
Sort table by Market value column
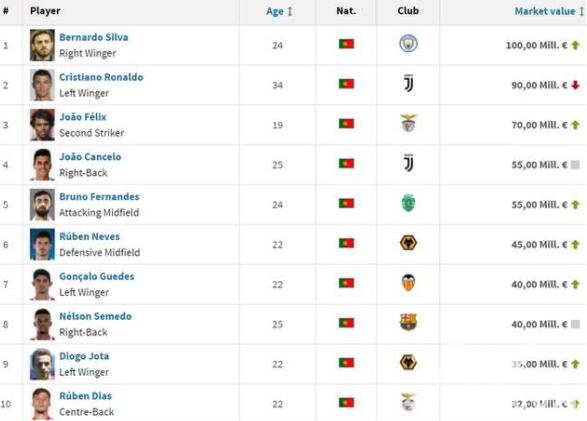pyautogui.click(x=549, y=11)
